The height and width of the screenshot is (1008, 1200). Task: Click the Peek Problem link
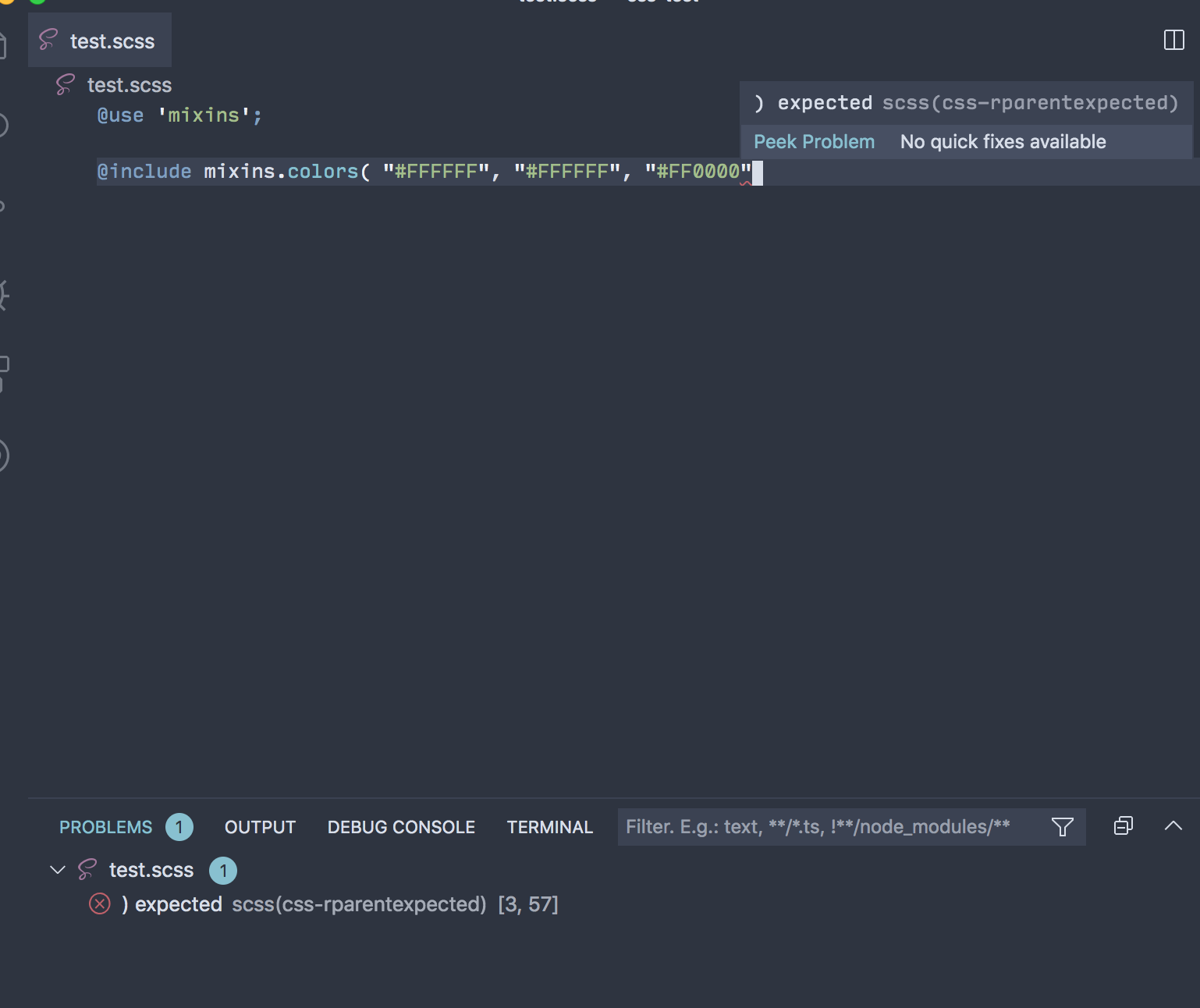[x=814, y=141]
